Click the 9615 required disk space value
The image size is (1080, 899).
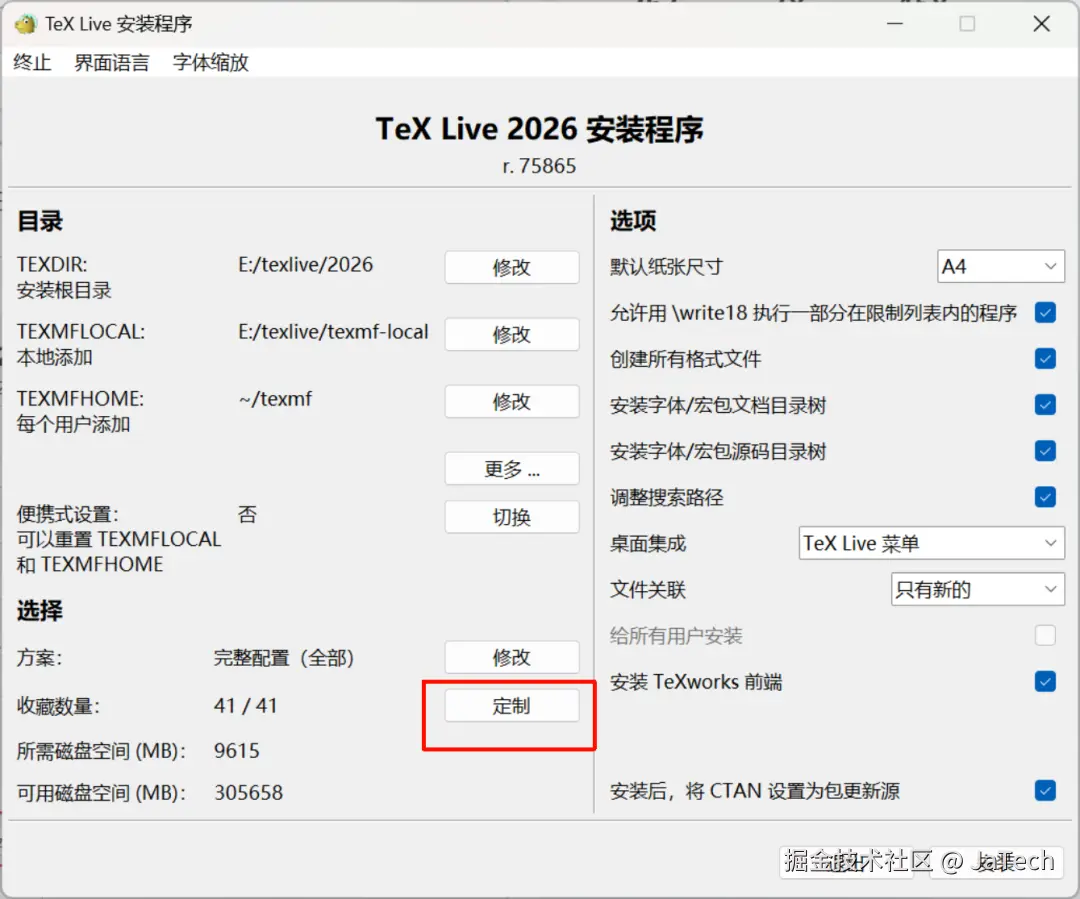(x=237, y=751)
